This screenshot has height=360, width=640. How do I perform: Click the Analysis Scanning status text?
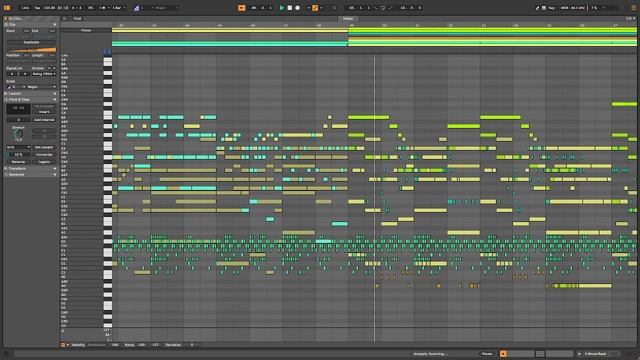click(430, 354)
